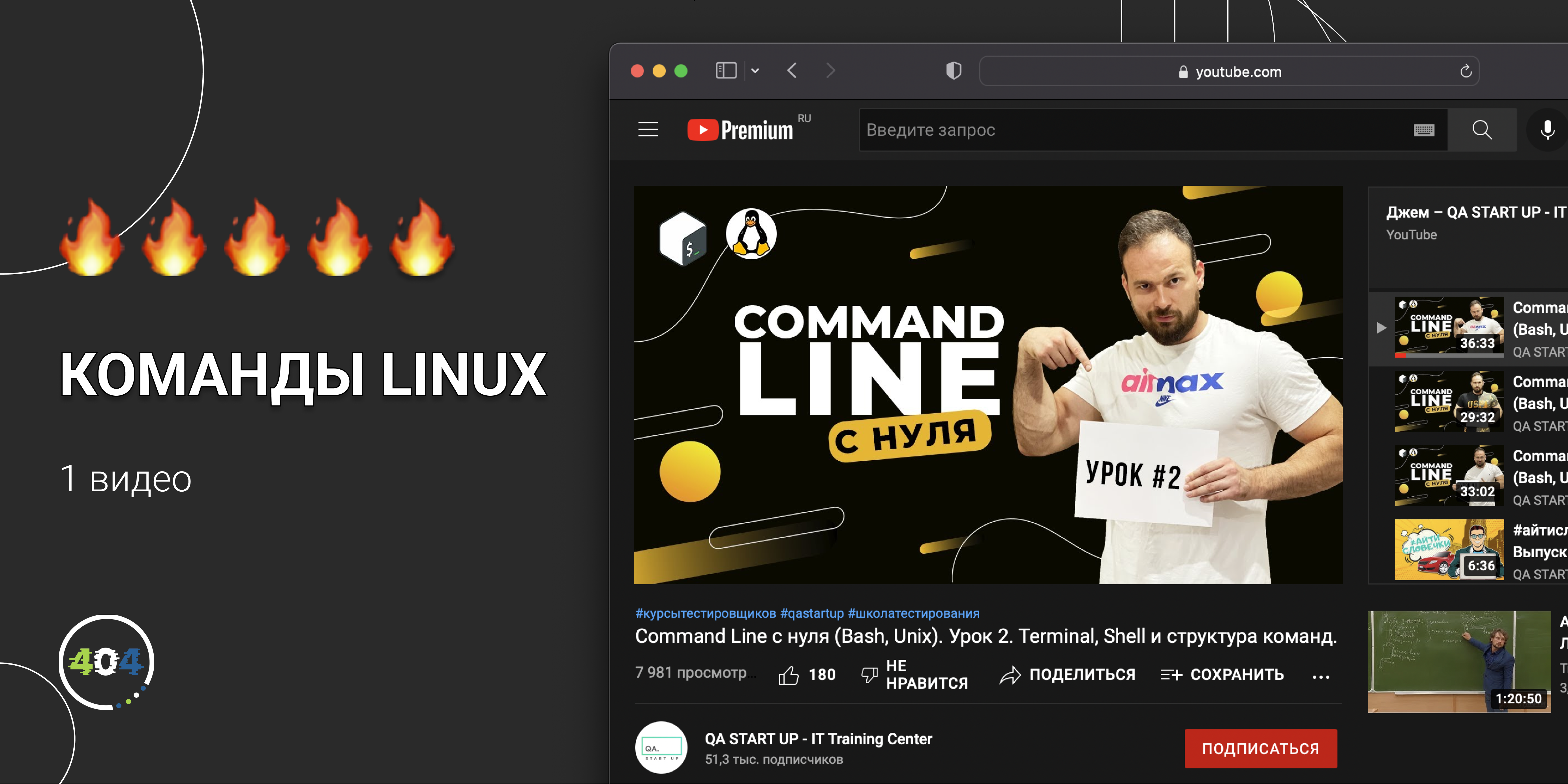Save video to playlist with СОХРАНИТЬ
Viewport: 1568px width, 784px height.
point(1222,674)
